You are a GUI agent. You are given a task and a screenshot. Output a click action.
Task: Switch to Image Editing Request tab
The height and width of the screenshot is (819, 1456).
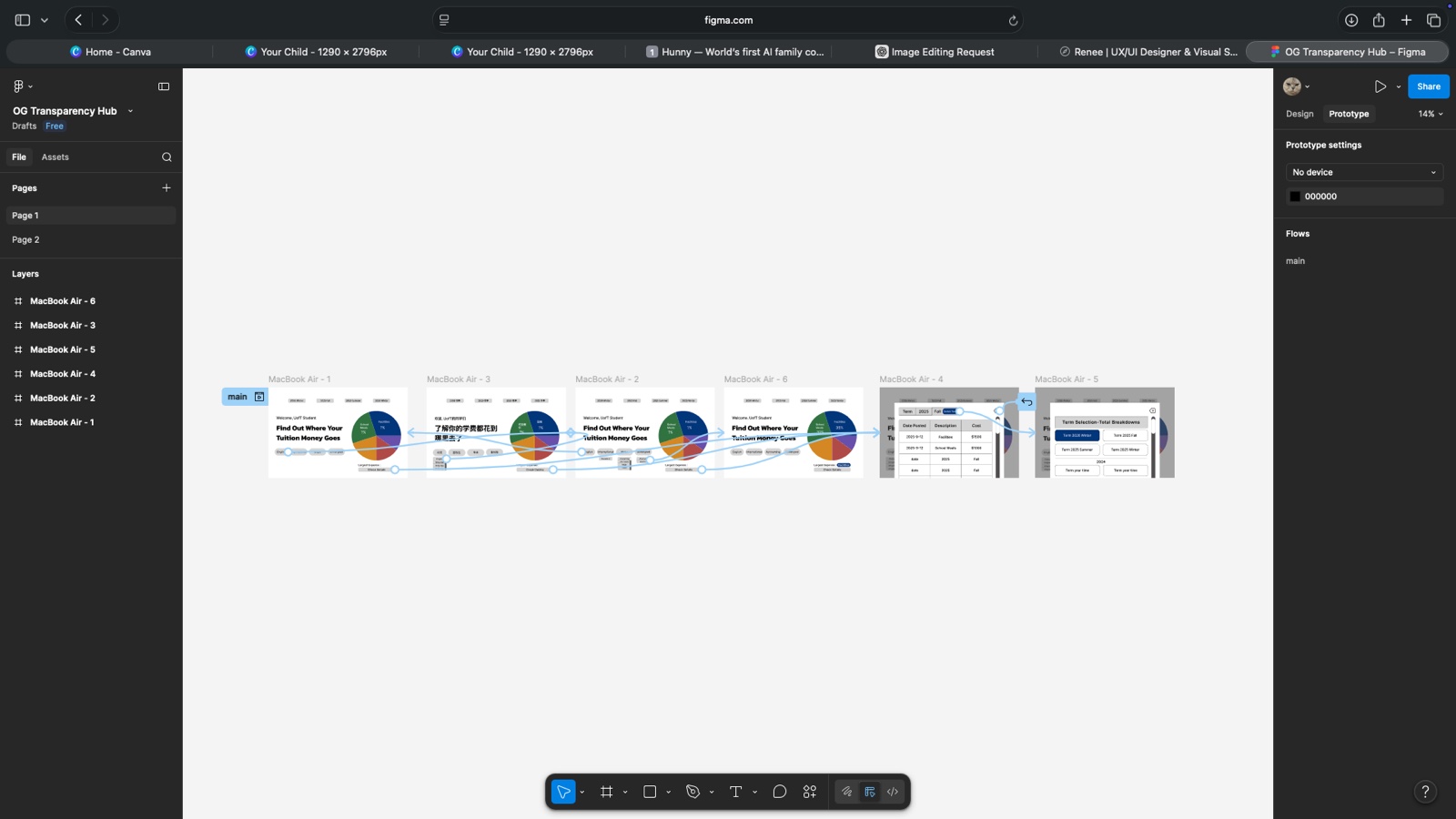tap(935, 52)
